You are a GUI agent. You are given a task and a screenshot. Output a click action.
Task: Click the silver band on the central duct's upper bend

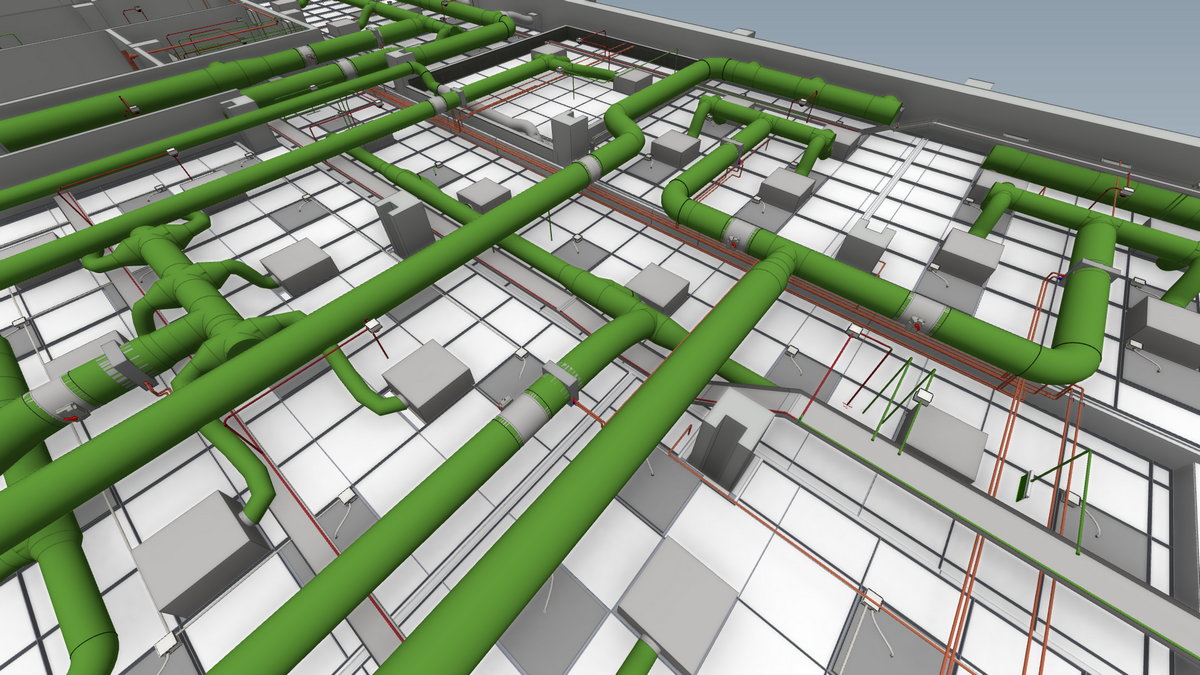point(589,167)
